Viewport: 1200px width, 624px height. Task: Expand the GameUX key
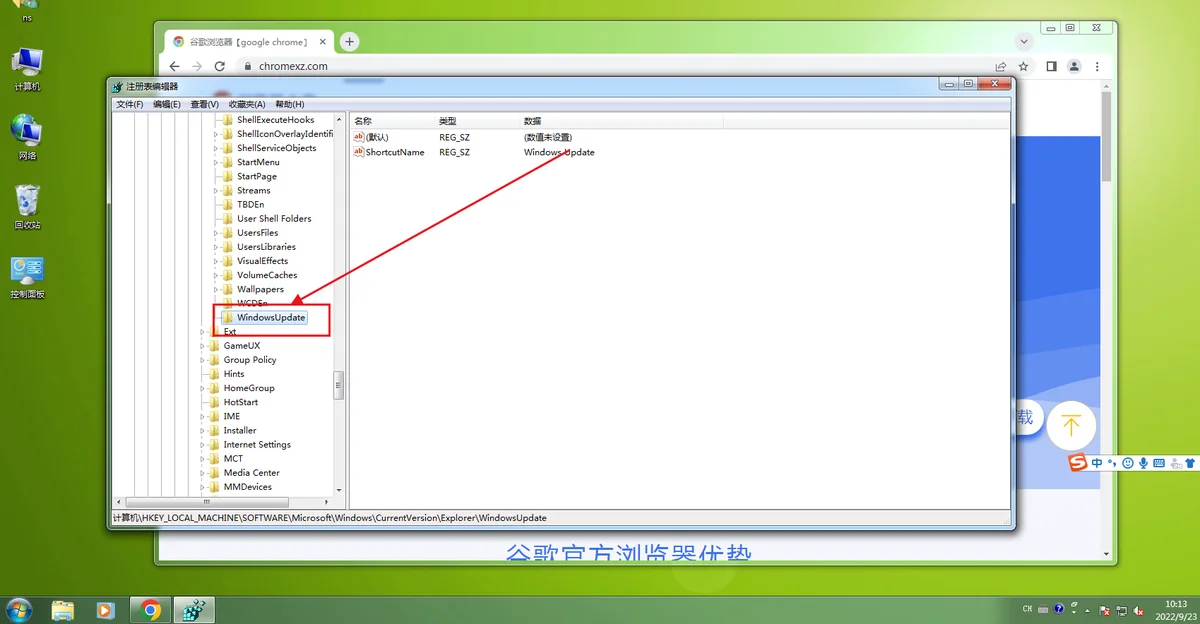[202, 346]
